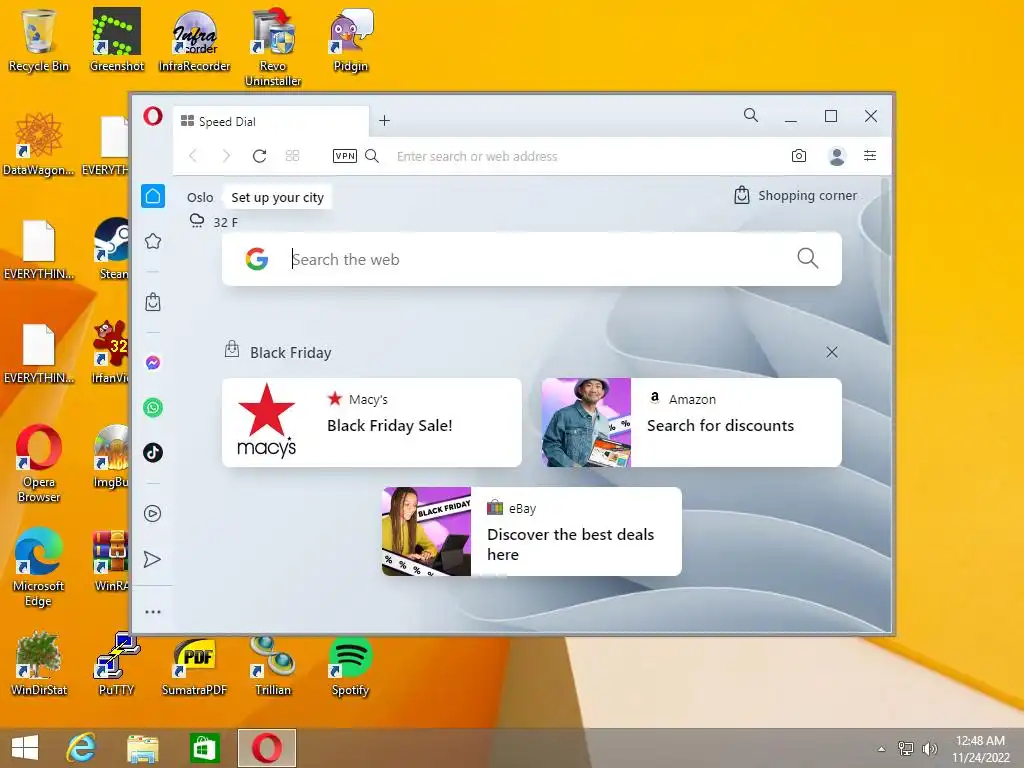
Task: Open the snapshot camera icon
Action: 799,156
